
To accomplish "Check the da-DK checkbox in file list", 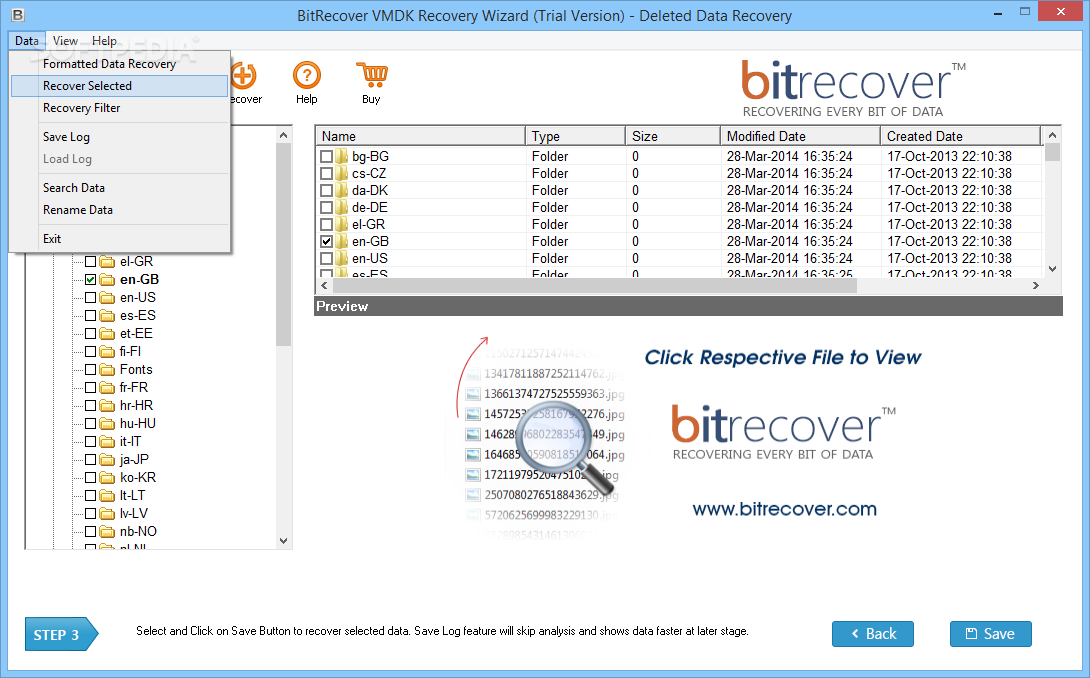I will coord(326,191).
